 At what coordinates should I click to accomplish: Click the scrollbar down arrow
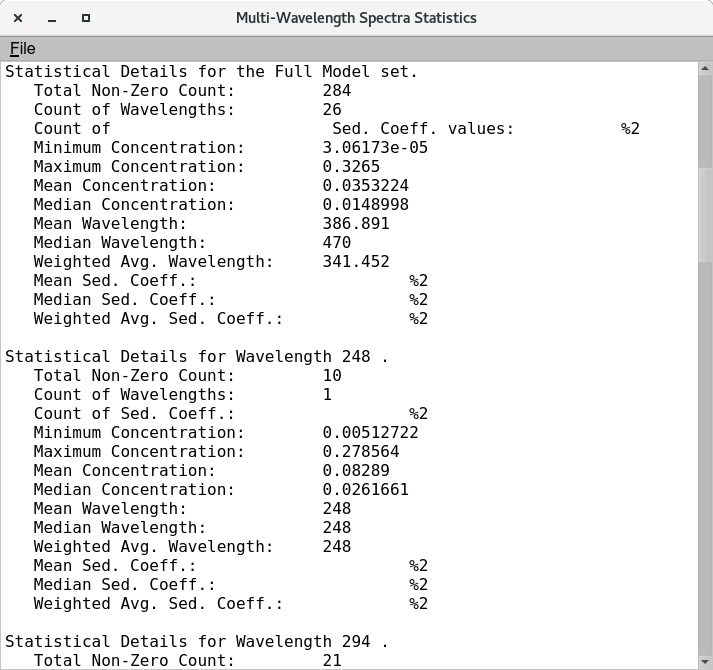pos(705,662)
